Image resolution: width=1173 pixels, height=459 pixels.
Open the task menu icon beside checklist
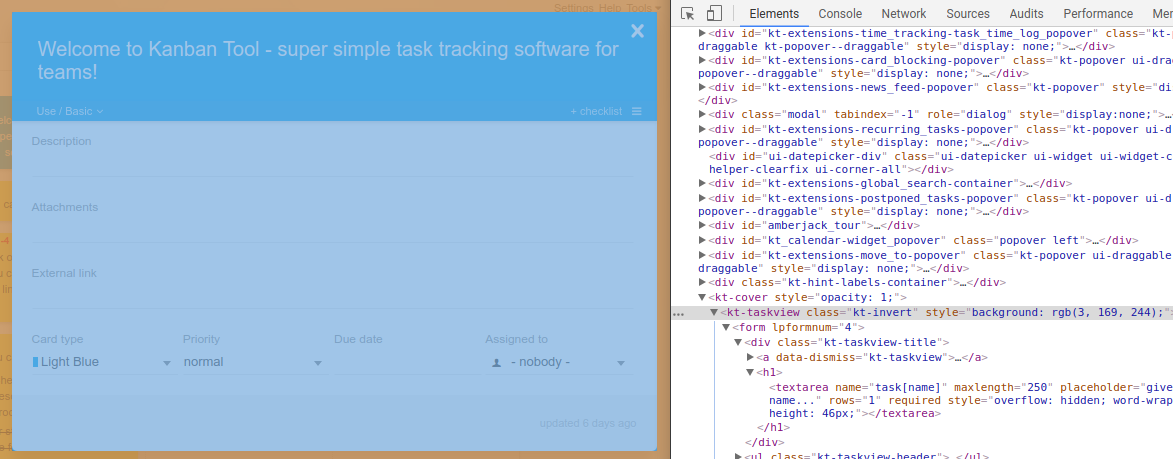click(637, 111)
